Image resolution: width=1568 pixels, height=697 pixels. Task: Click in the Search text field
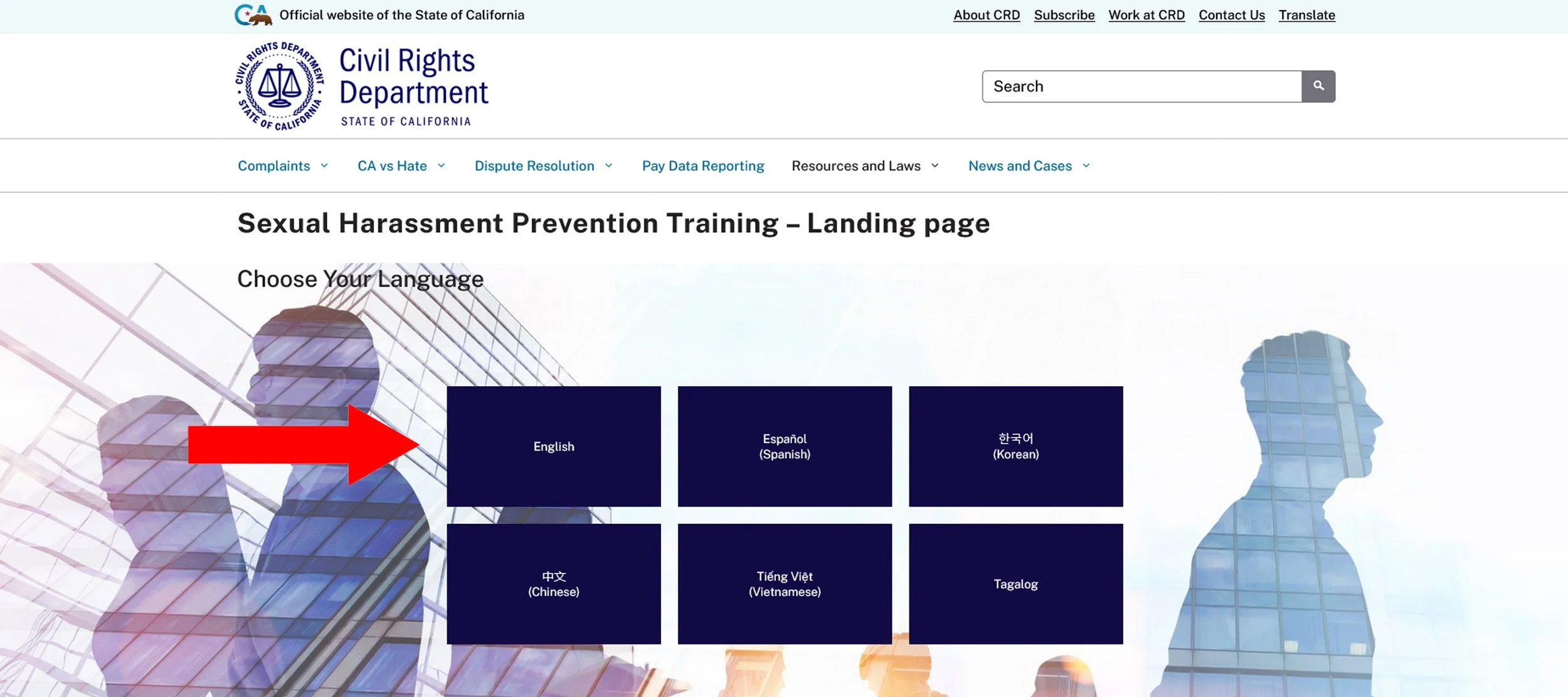click(1142, 86)
